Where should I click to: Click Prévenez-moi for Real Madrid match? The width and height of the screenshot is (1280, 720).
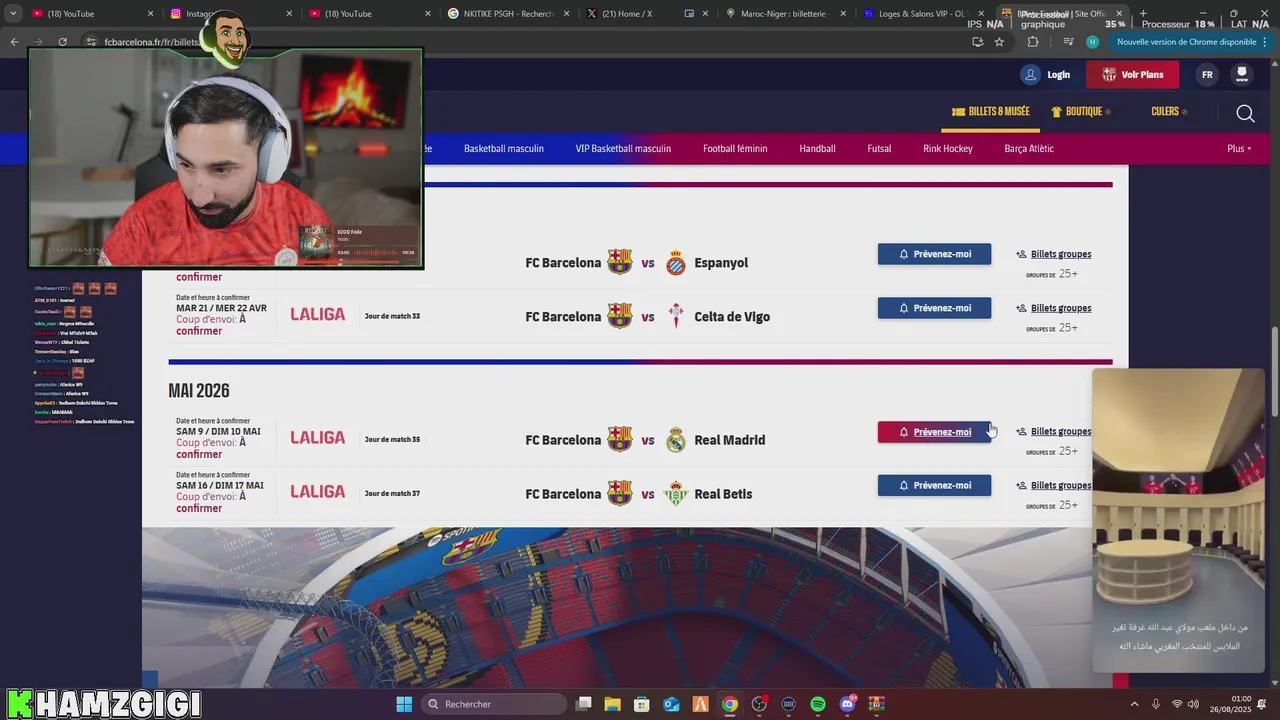pyautogui.click(x=934, y=432)
